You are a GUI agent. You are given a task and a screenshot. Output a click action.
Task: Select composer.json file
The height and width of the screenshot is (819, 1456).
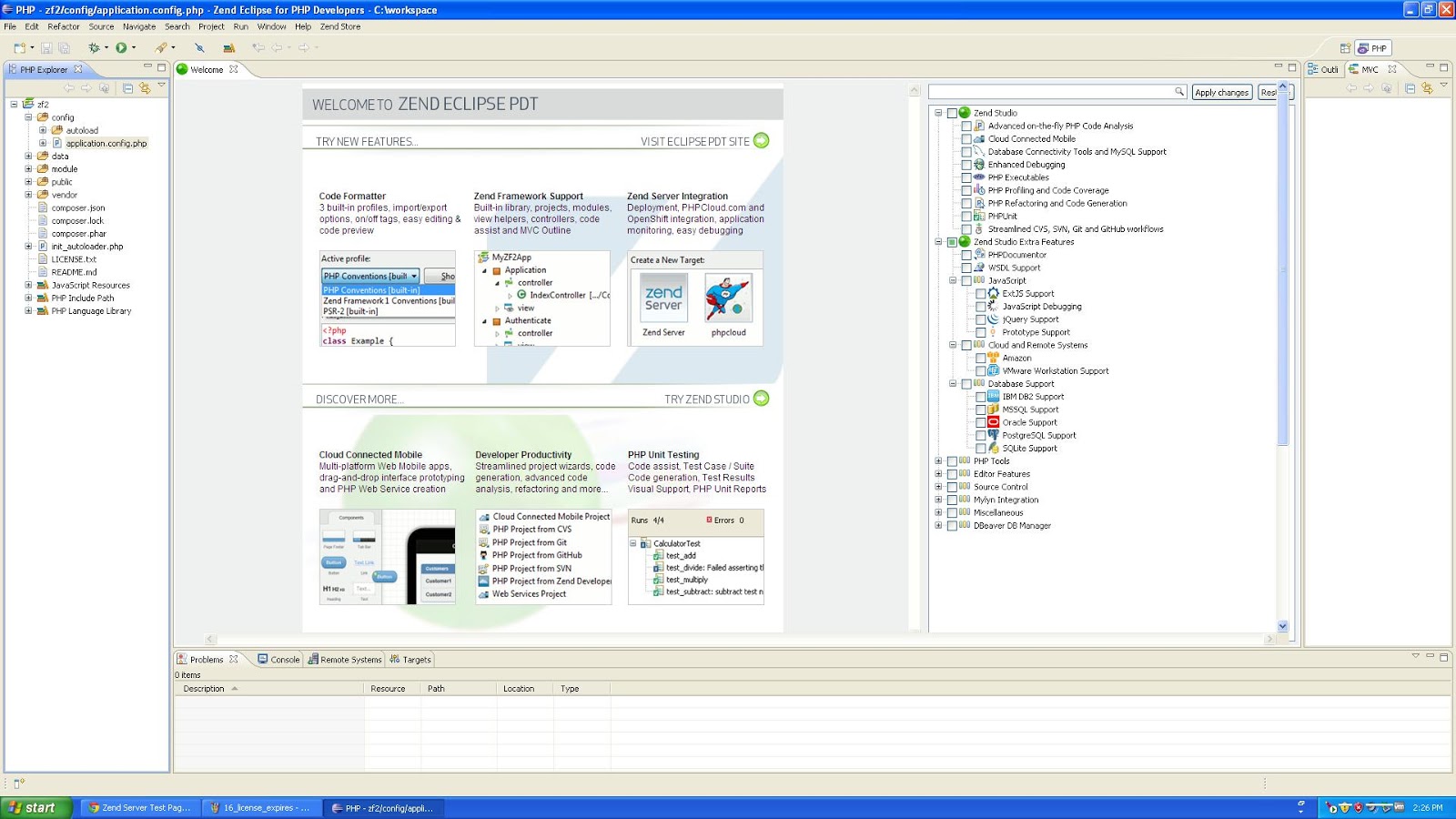click(x=78, y=208)
